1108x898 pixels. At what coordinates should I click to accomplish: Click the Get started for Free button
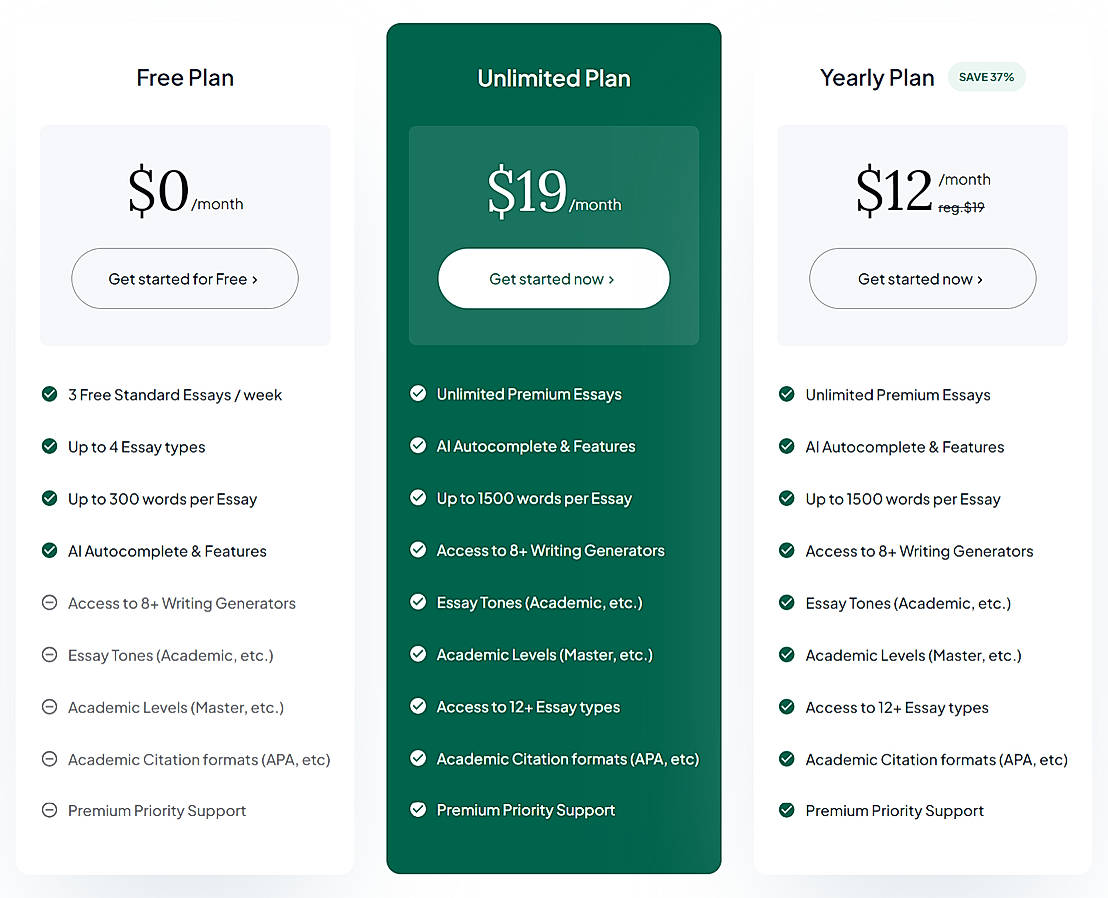pos(184,279)
